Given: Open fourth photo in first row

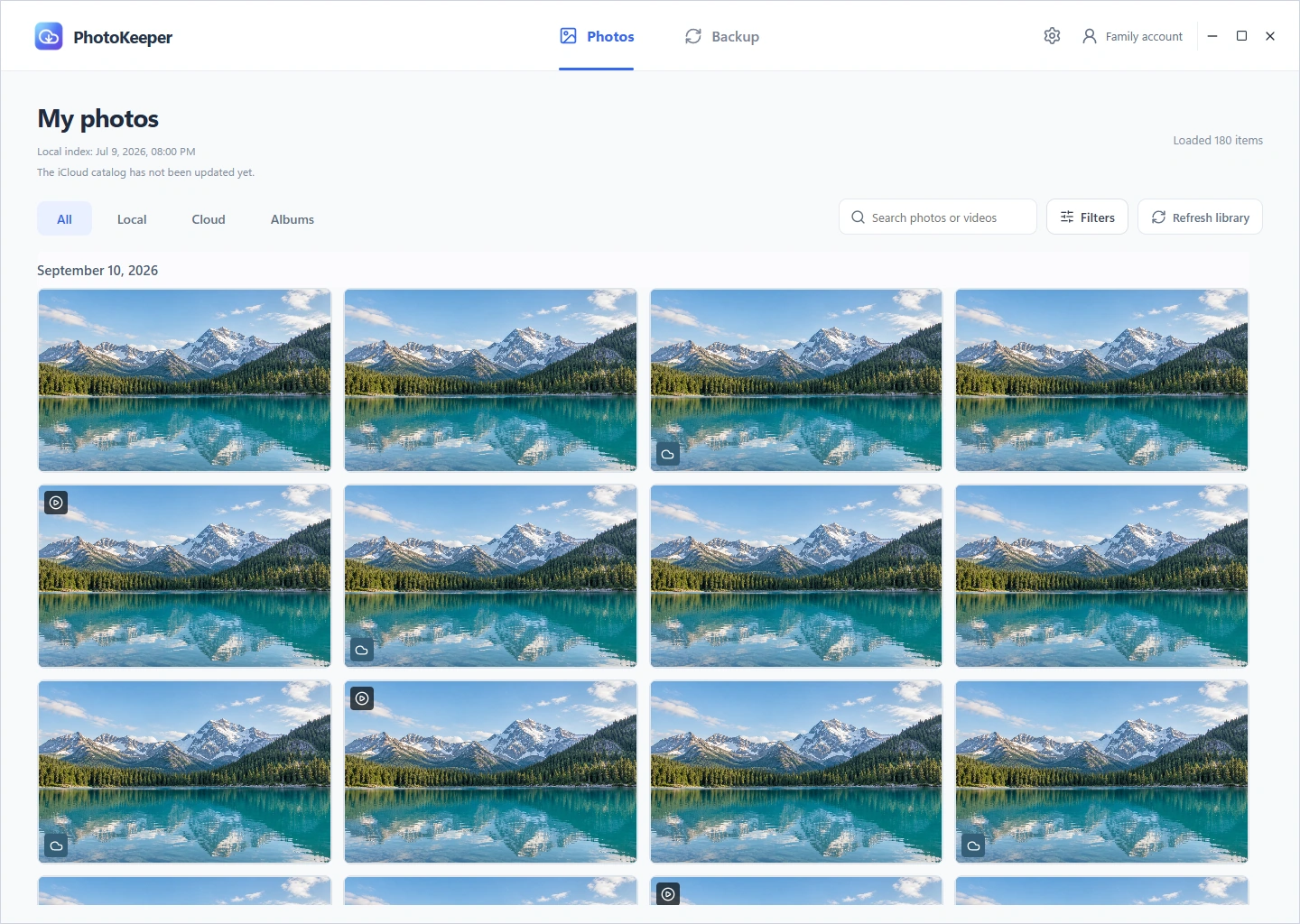Looking at the screenshot, I should point(1101,380).
